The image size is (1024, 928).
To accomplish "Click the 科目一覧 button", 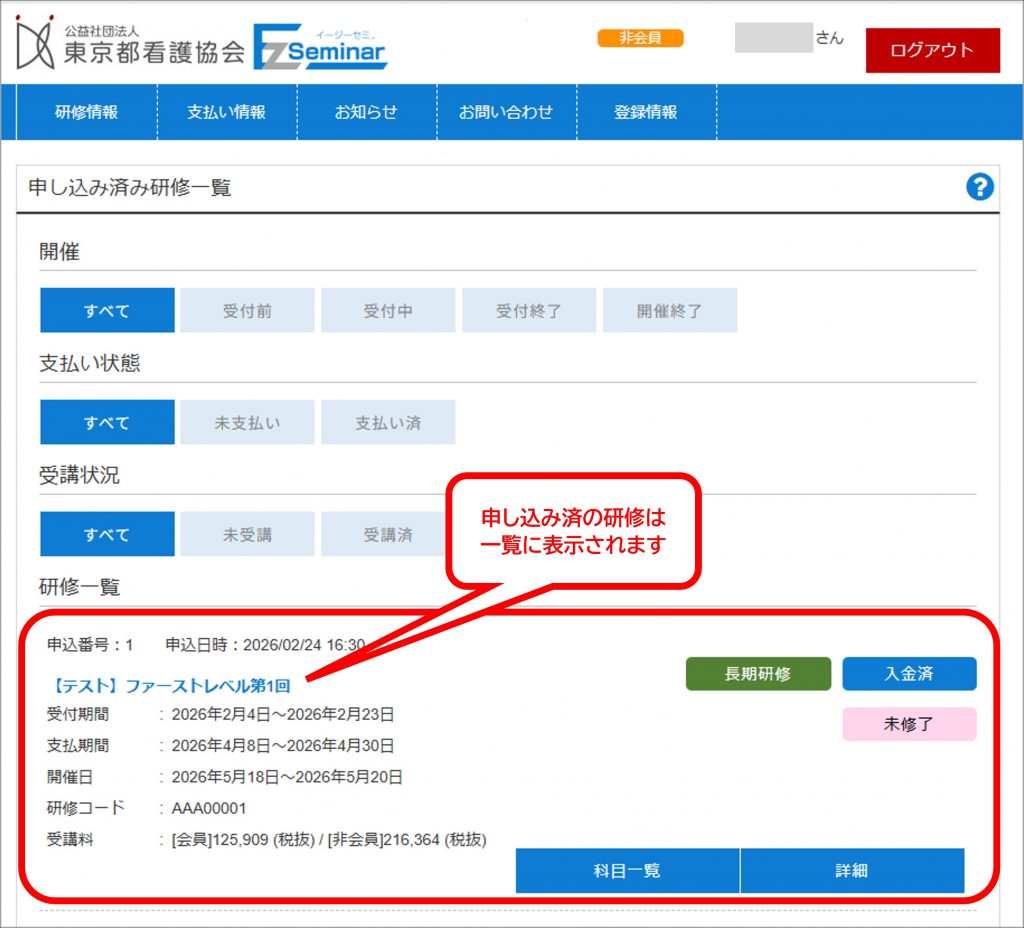I will [x=627, y=871].
